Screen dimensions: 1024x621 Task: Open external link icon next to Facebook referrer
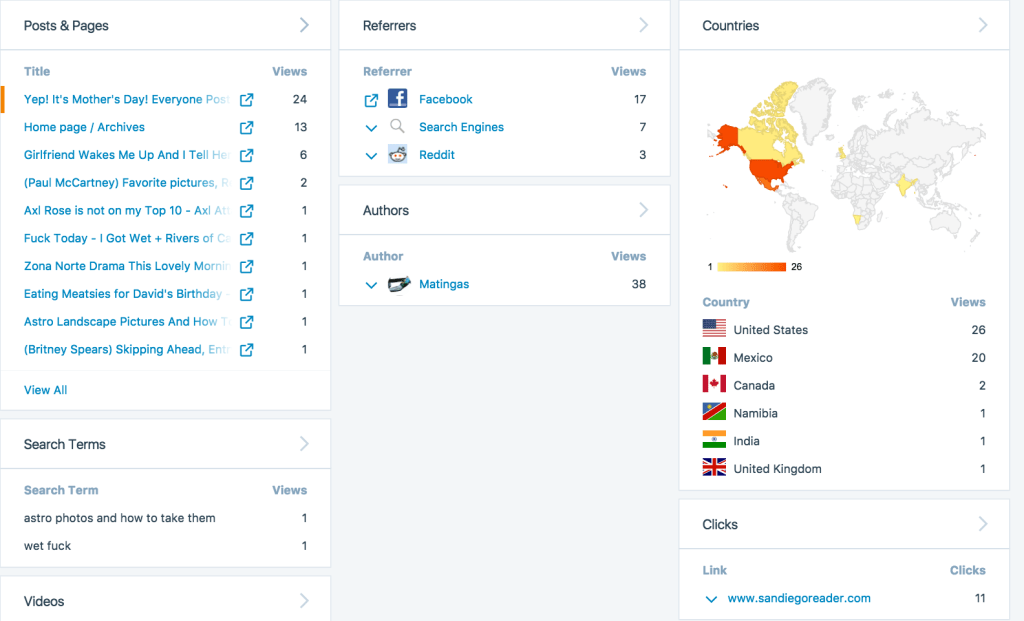(371, 100)
